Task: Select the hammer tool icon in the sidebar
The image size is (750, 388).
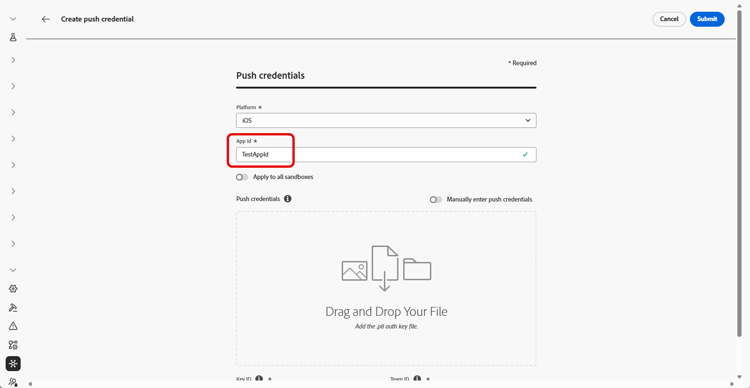Action: [x=13, y=307]
